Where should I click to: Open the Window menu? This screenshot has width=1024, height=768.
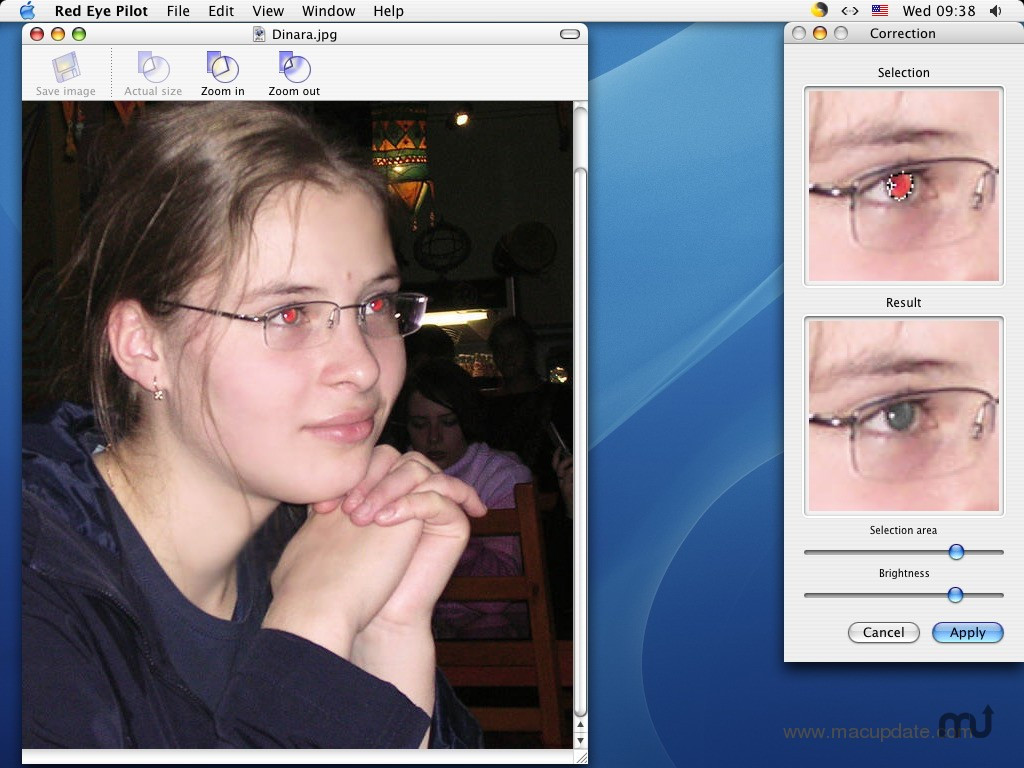(328, 11)
